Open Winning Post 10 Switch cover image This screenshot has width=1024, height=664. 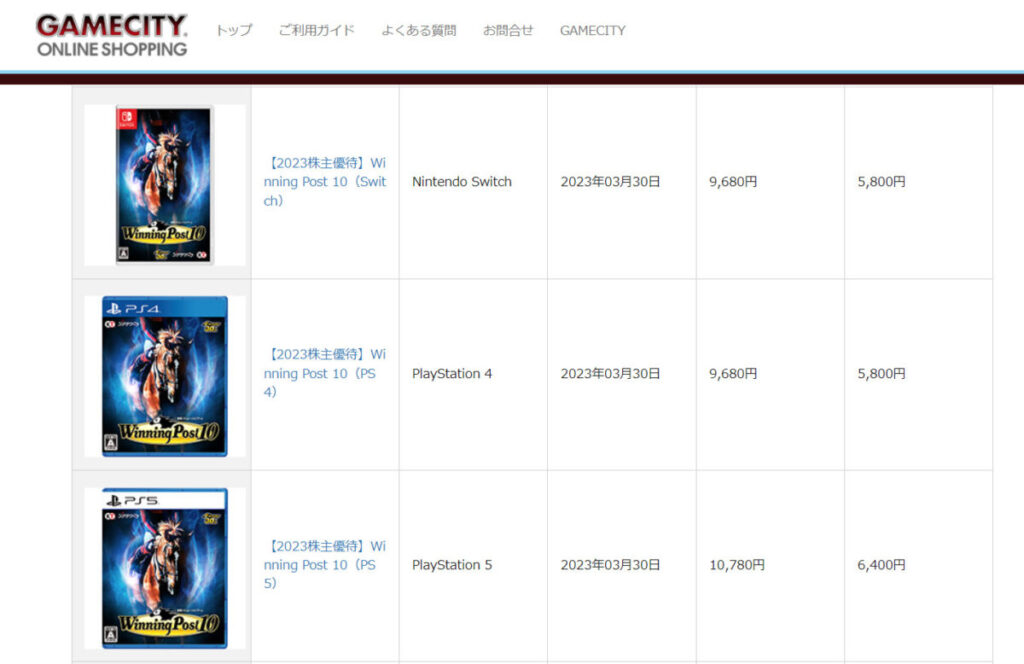[165, 185]
